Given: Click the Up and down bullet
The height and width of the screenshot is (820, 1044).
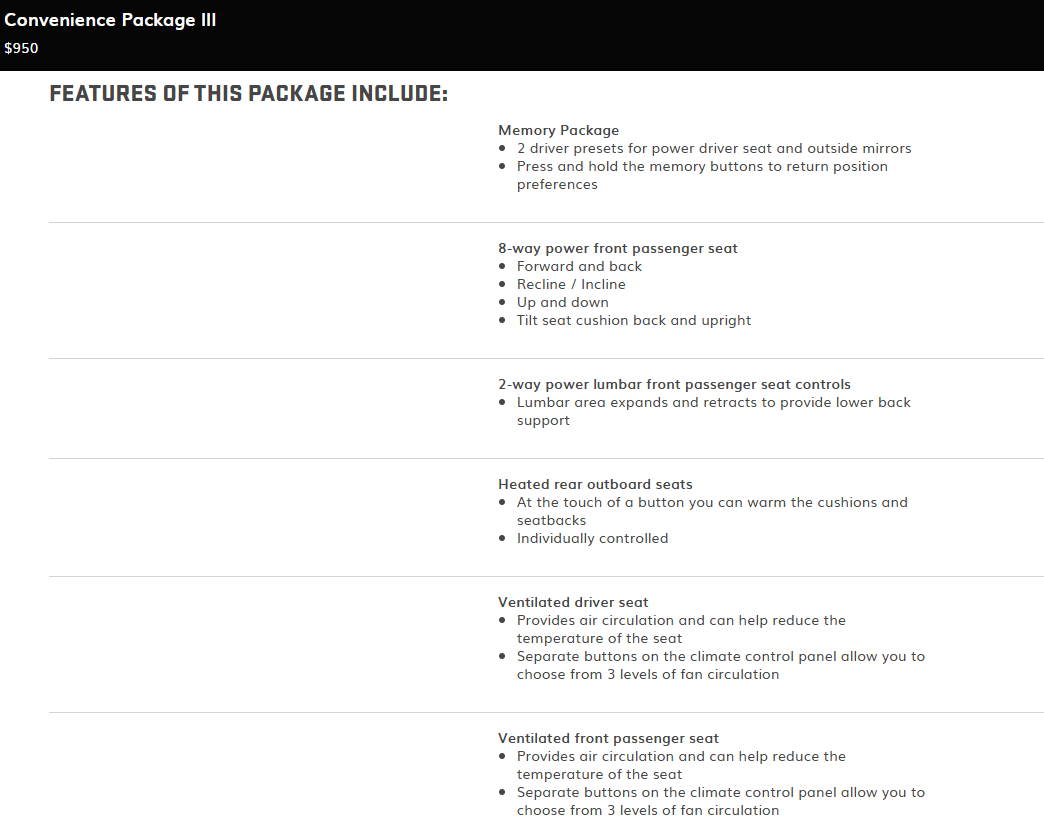Looking at the screenshot, I should point(563,302).
